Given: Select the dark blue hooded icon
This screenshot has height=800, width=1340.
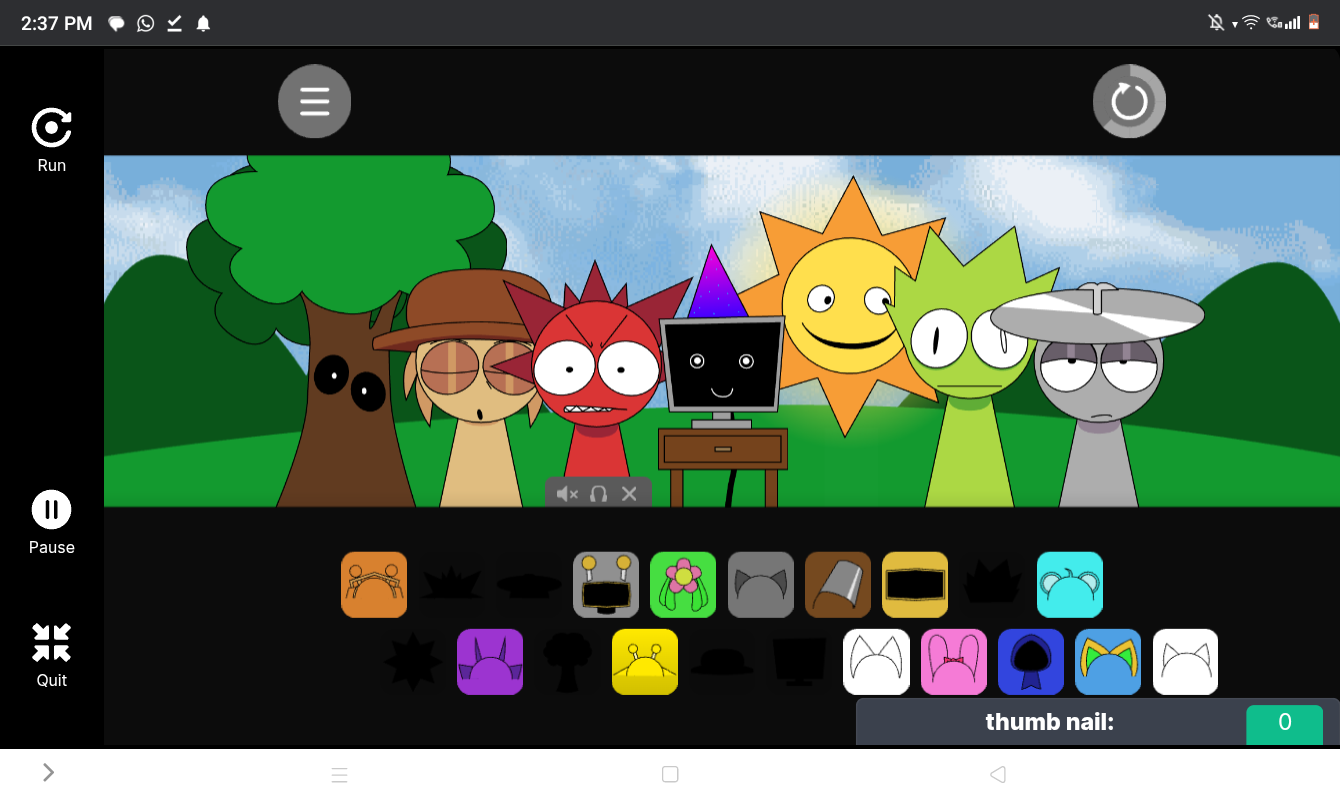Looking at the screenshot, I should (x=1031, y=662).
